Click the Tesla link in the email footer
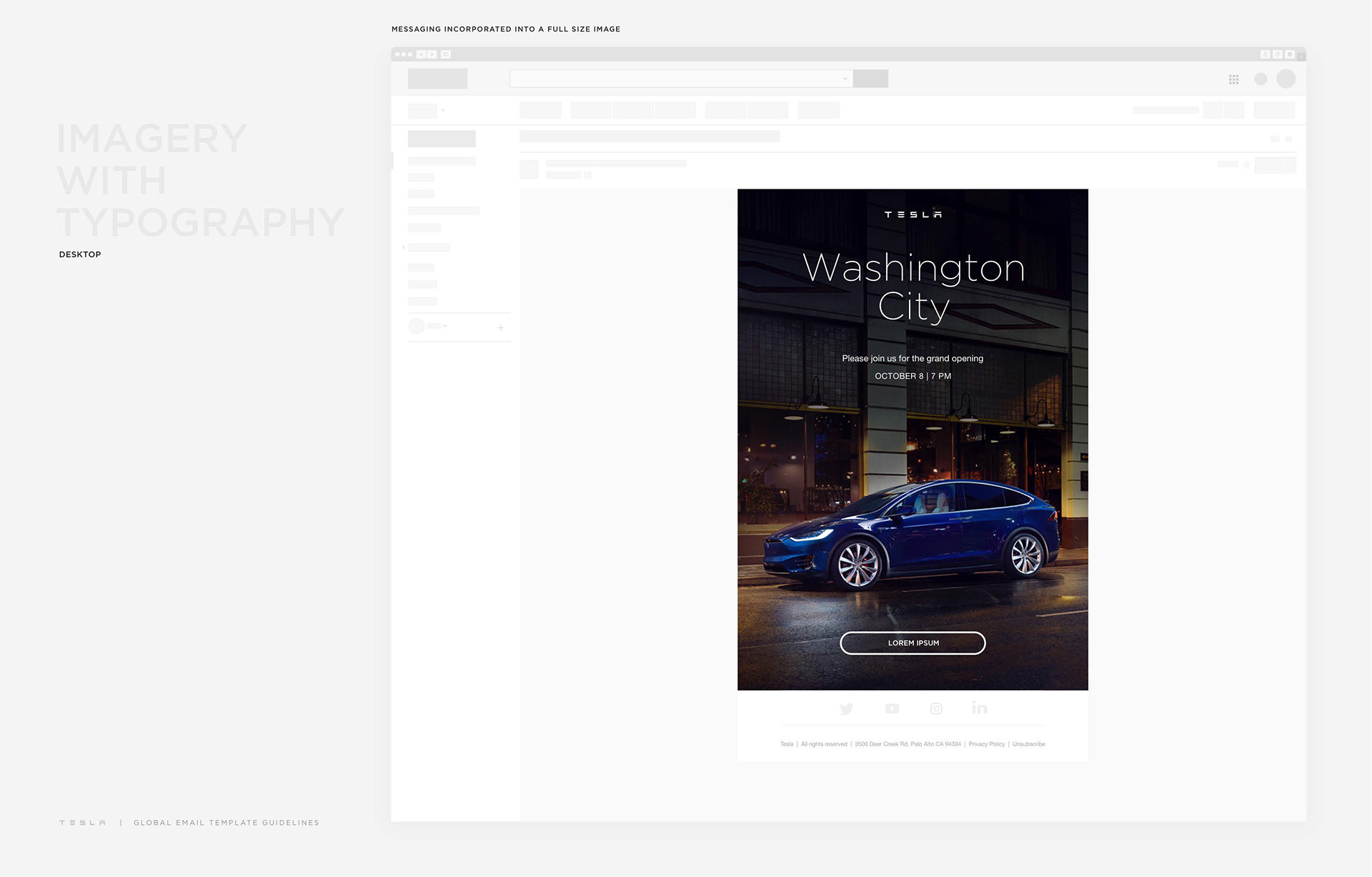The height and width of the screenshot is (877, 1372). coord(787,744)
